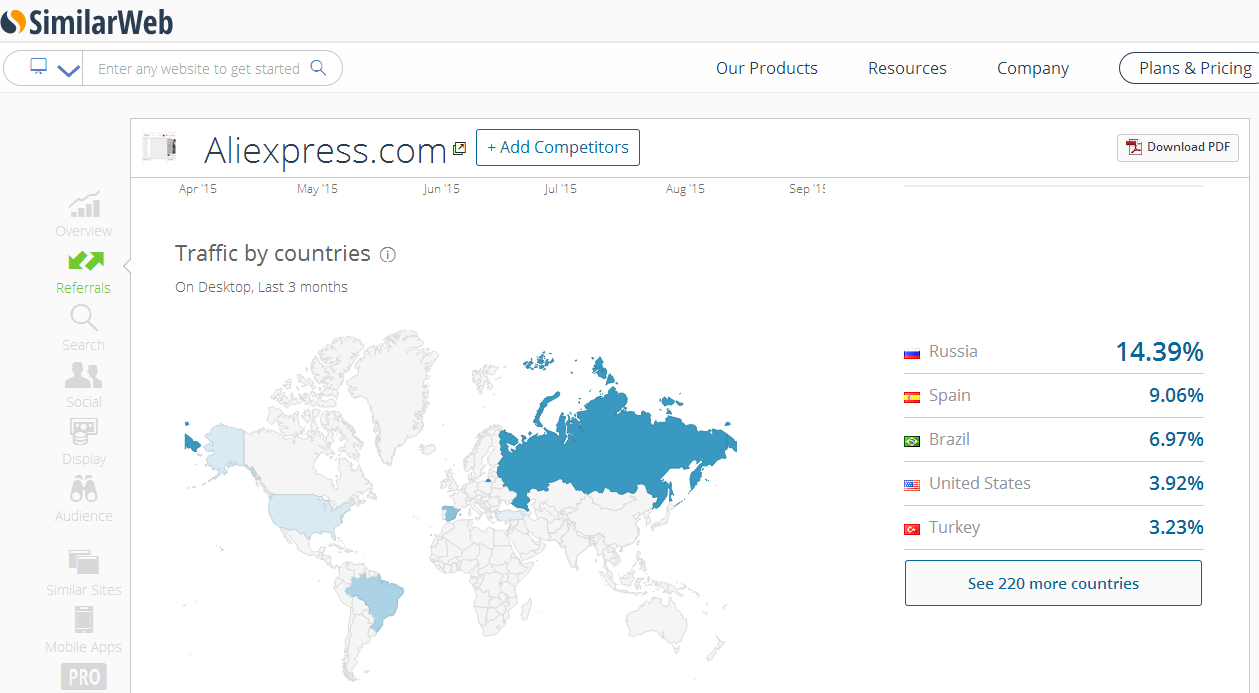Go to the Mobile Apps icon
1259x693 pixels.
point(84,620)
